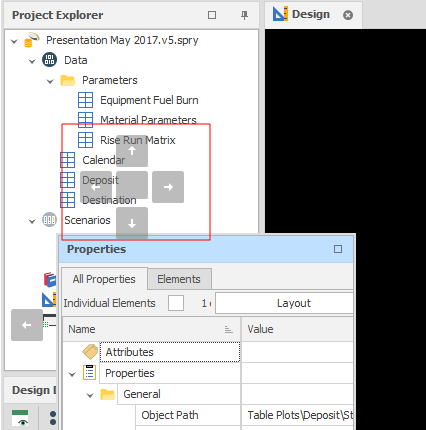The height and width of the screenshot is (430, 426).
Task: Click the General folder icon
Action: 107,394
